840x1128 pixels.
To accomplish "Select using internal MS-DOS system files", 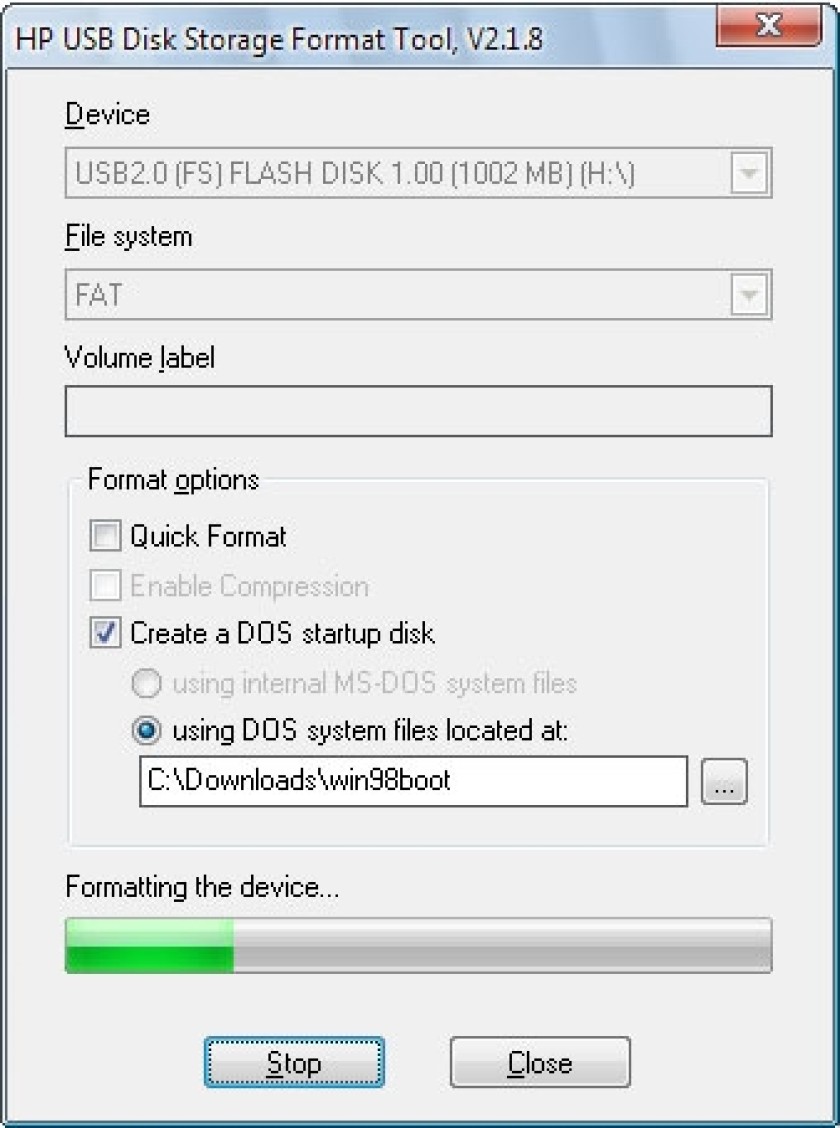I will [146, 683].
